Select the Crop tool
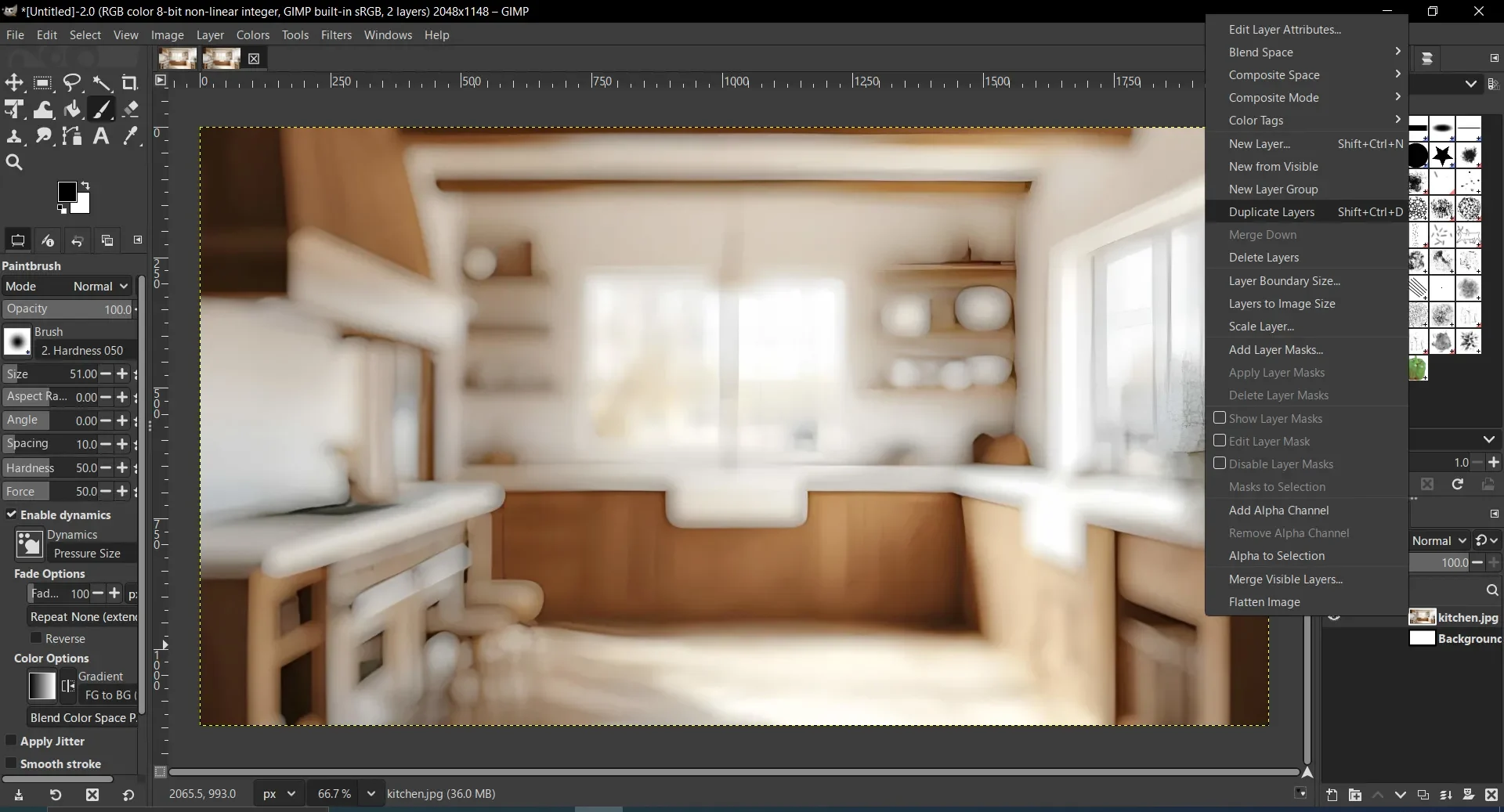The image size is (1504, 812). [x=130, y=82]
